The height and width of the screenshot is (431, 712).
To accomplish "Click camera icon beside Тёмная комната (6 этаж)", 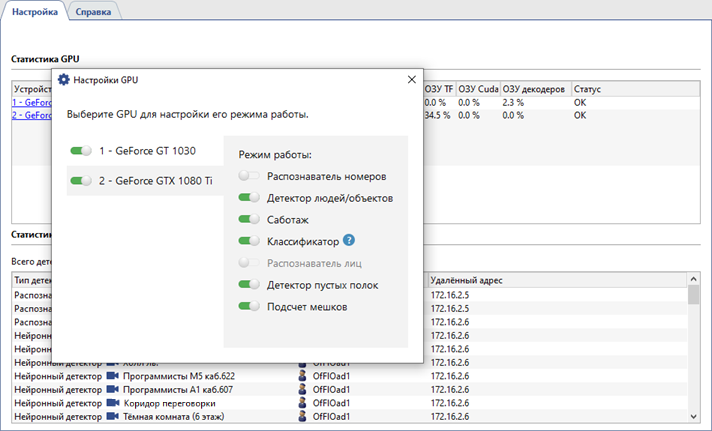I will (113, 415).
